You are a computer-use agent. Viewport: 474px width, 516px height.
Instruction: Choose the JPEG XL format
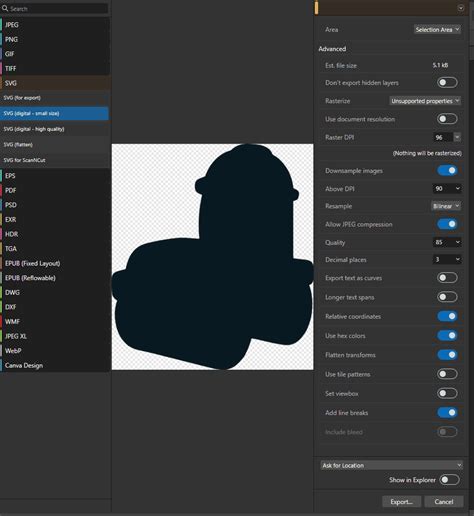55,336
